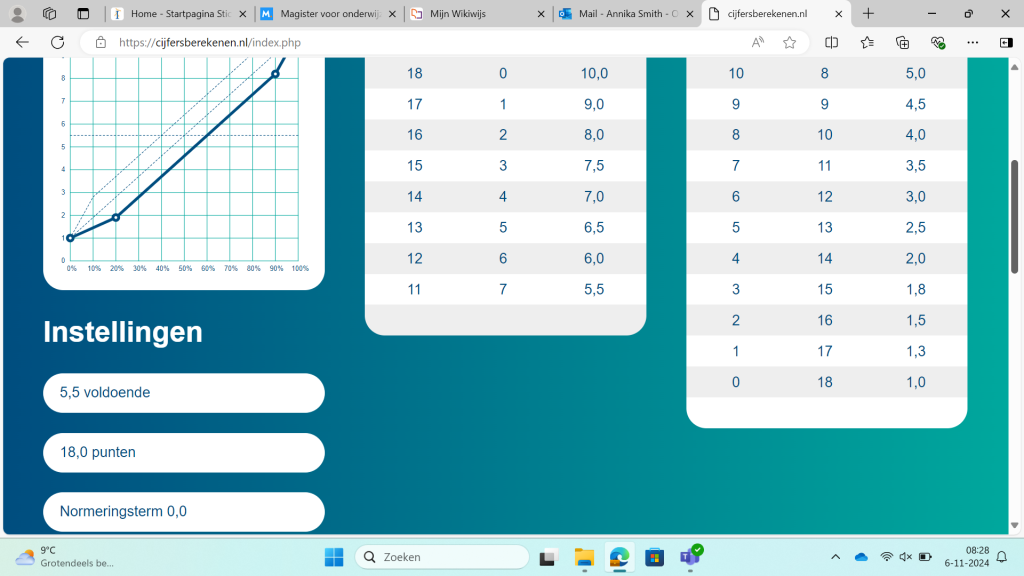Refresh the cijfersberekenen page
The width and height of the screenshot is (1024, 576).
(x=57, y=42)
